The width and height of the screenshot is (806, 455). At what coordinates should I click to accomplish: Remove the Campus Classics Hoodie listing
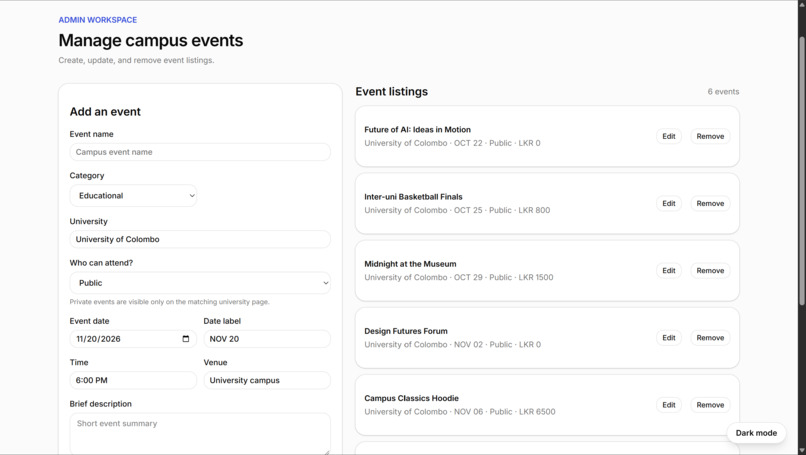coord(710,405)
